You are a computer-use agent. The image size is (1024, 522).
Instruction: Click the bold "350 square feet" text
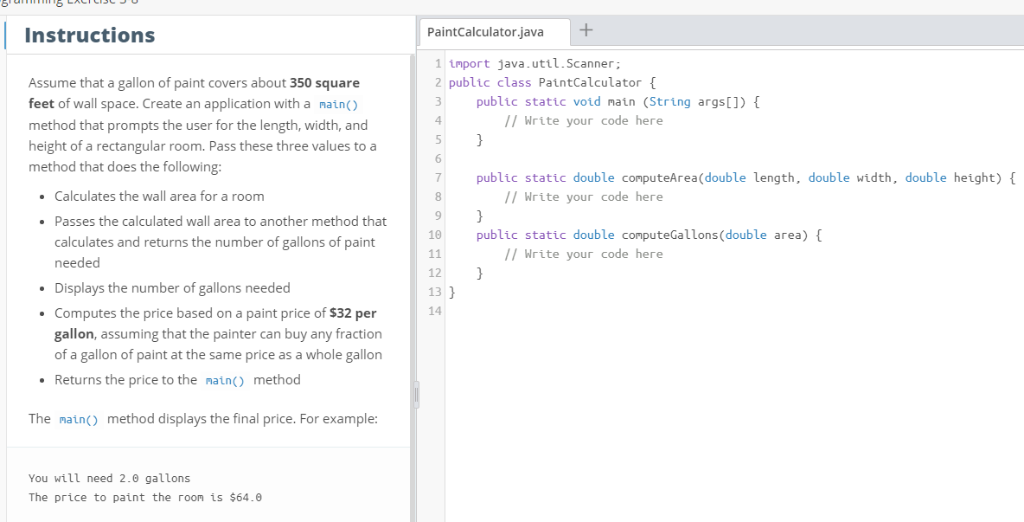point(323,83)
